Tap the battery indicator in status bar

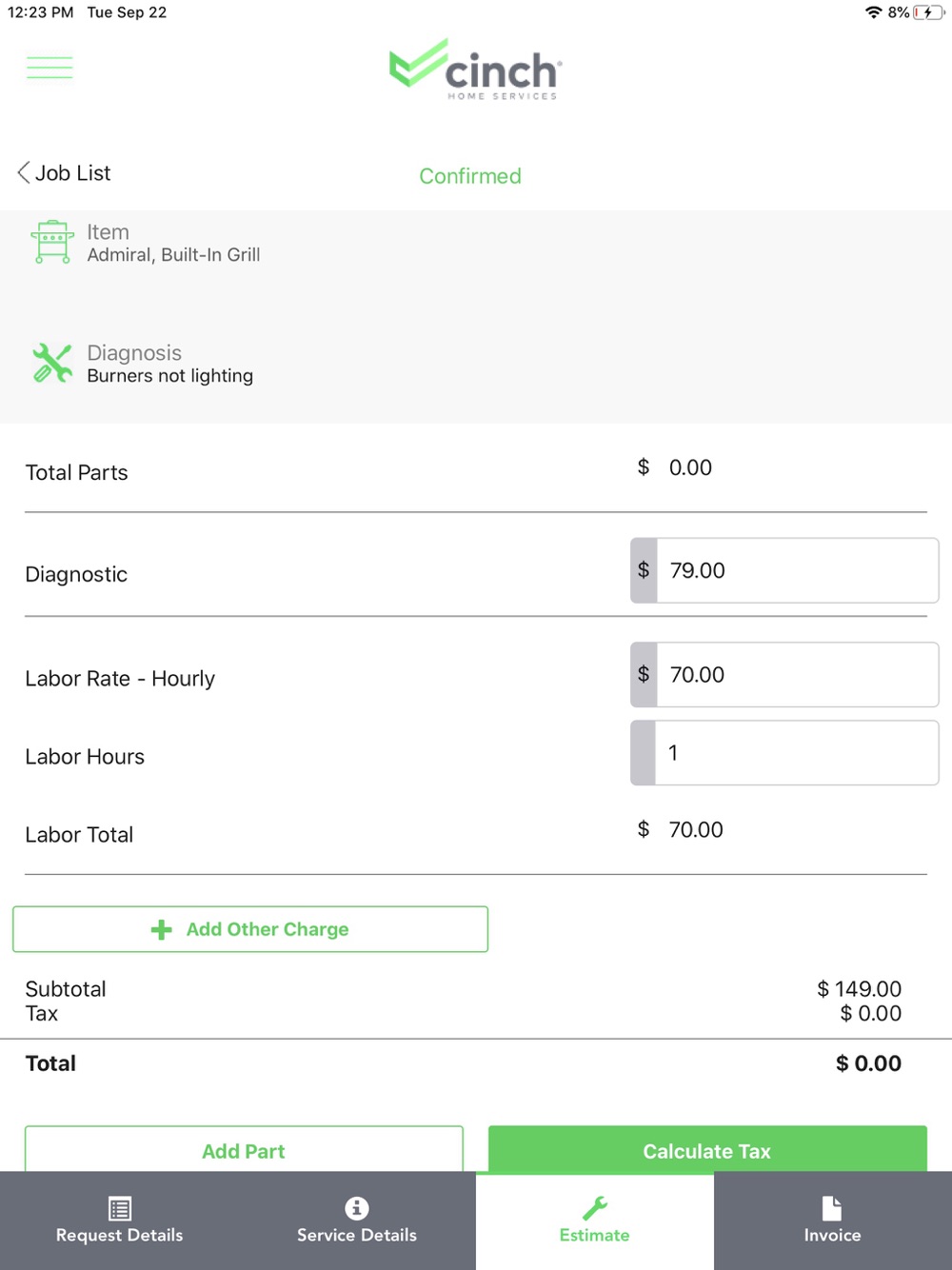[928, 12]
